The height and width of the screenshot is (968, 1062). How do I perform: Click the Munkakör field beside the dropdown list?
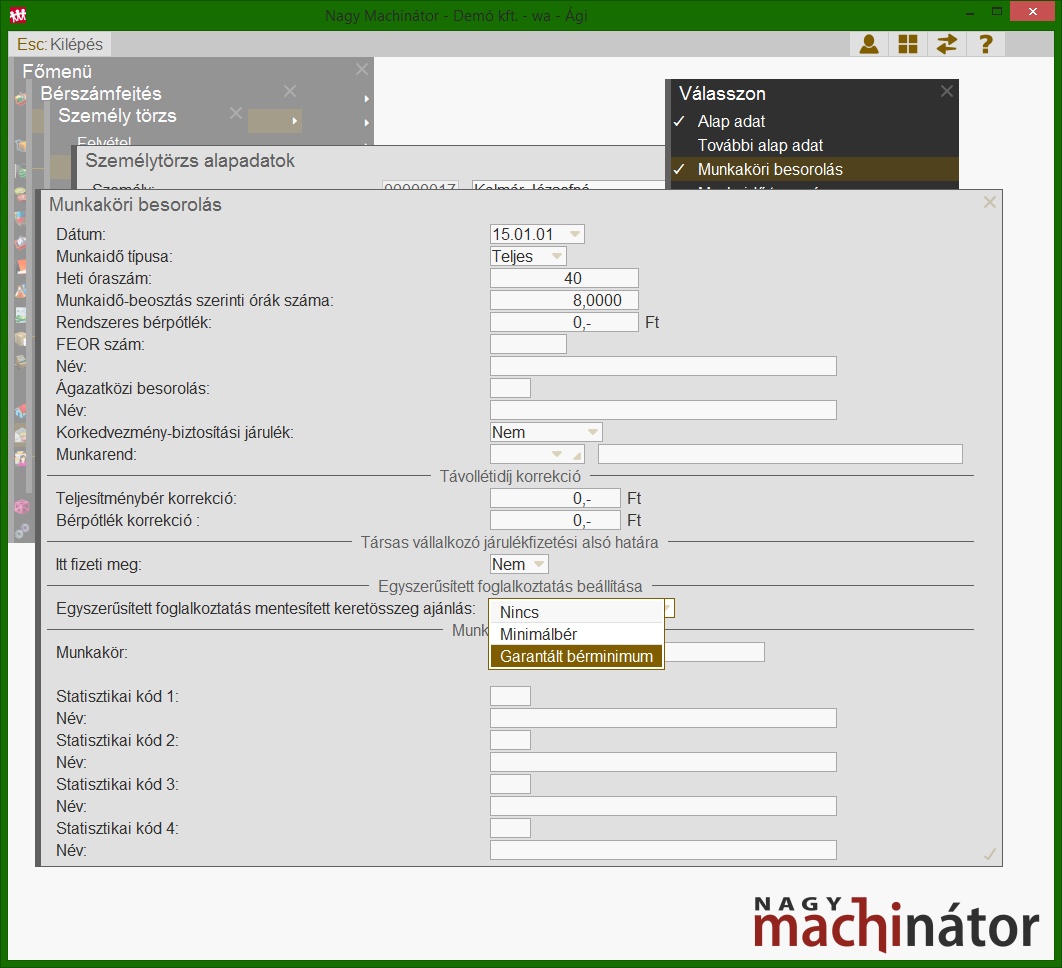click(715, 652)
